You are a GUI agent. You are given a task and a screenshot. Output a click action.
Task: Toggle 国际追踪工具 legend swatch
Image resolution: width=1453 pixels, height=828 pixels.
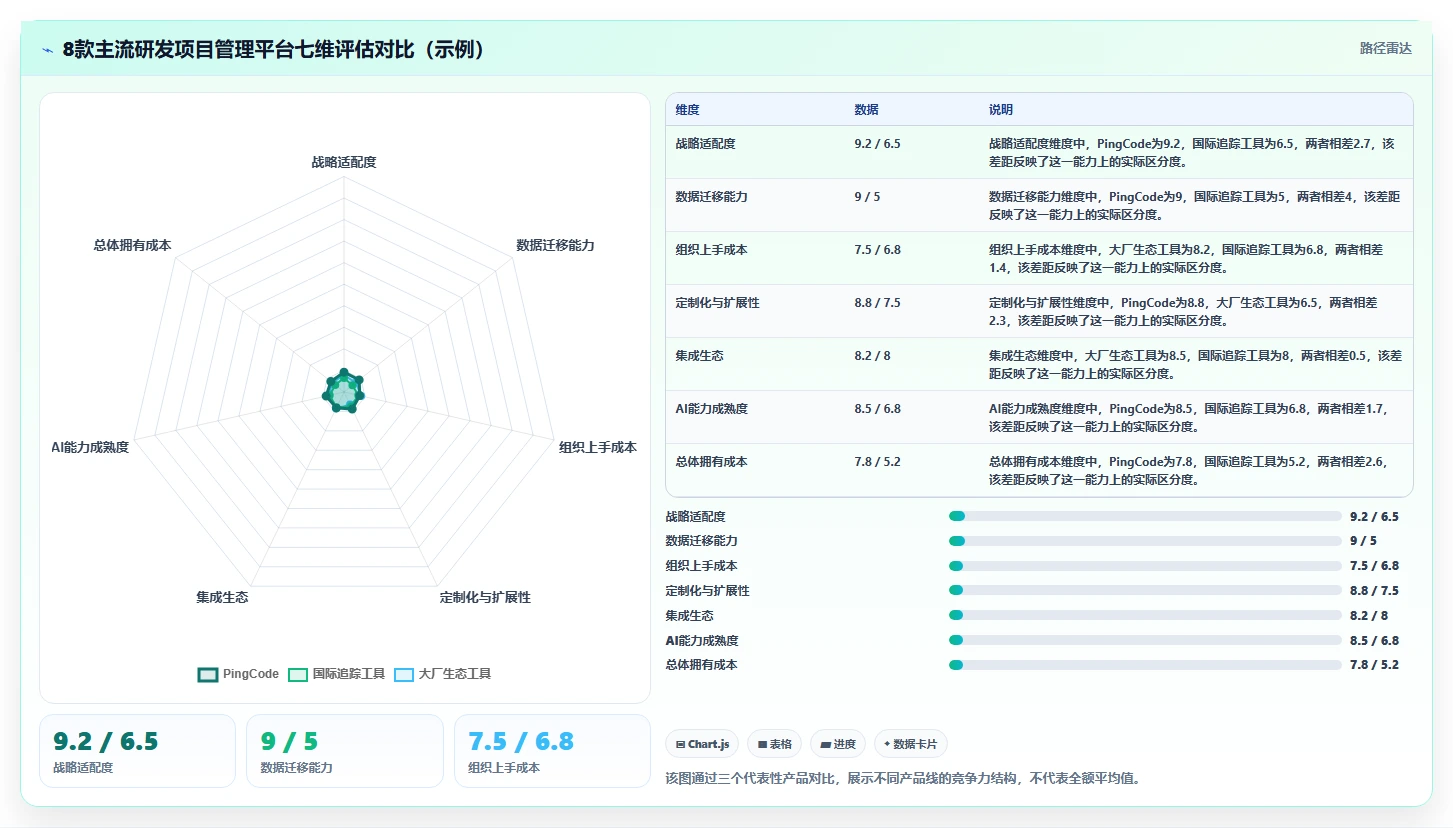pyautogui.click(x=298, y=674)
